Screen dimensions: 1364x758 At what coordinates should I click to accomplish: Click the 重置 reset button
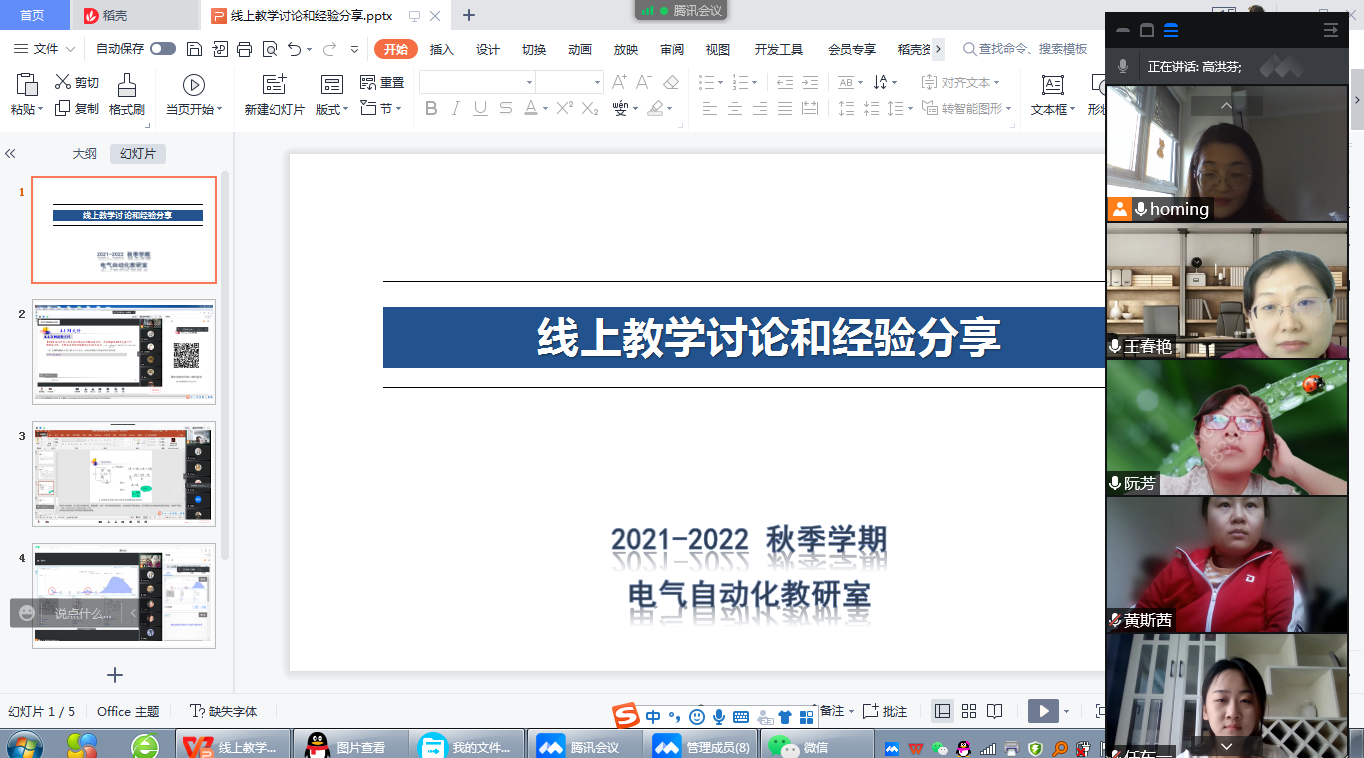382,83
